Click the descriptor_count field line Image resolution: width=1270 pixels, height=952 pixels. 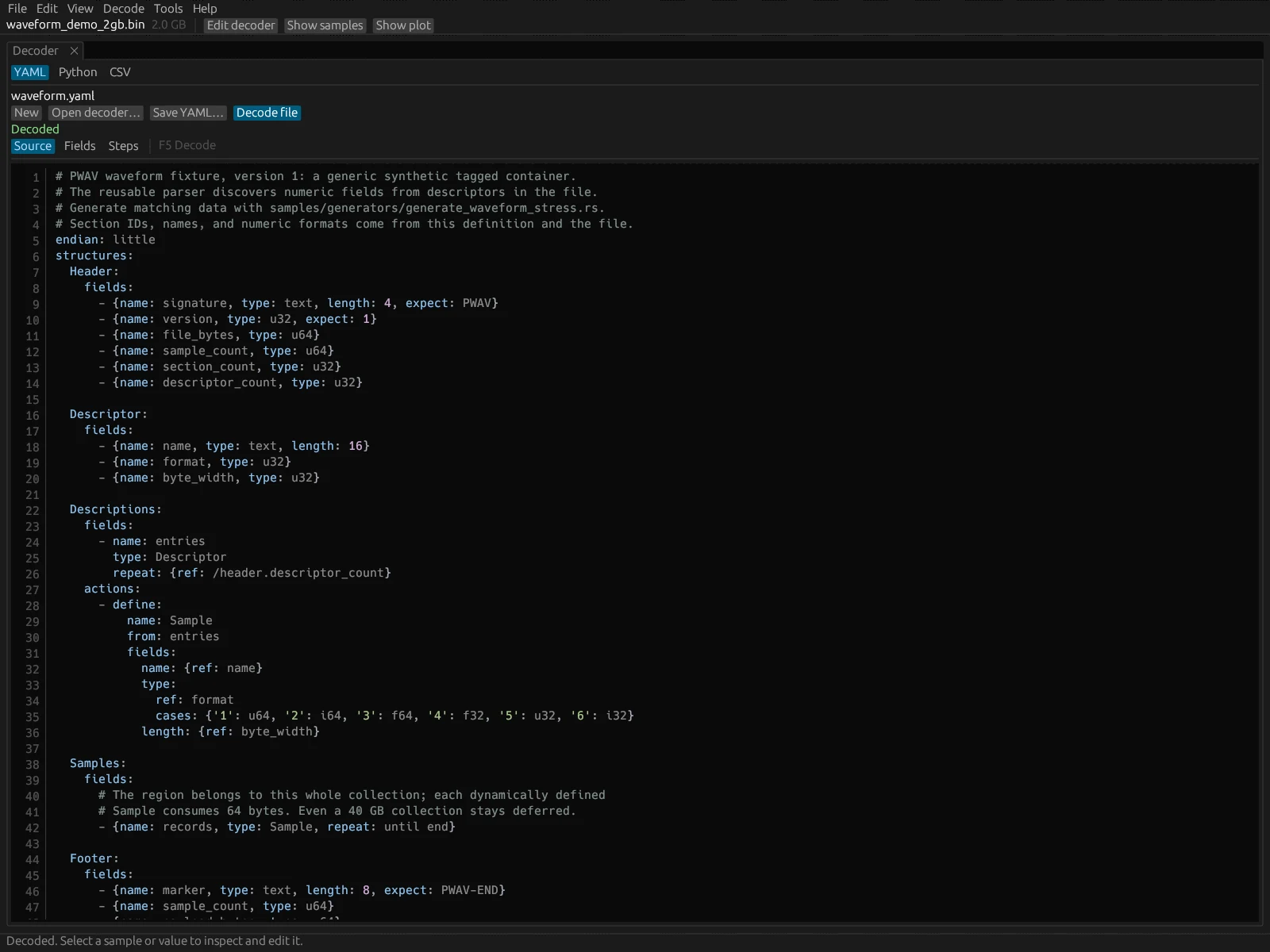230,382
